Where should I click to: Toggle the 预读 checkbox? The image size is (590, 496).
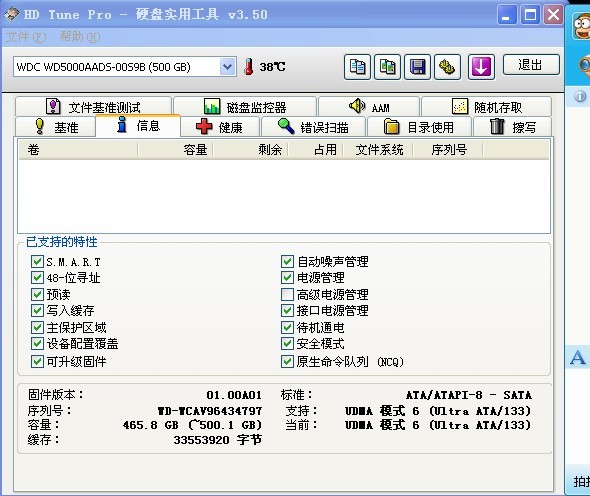[37, 294]
